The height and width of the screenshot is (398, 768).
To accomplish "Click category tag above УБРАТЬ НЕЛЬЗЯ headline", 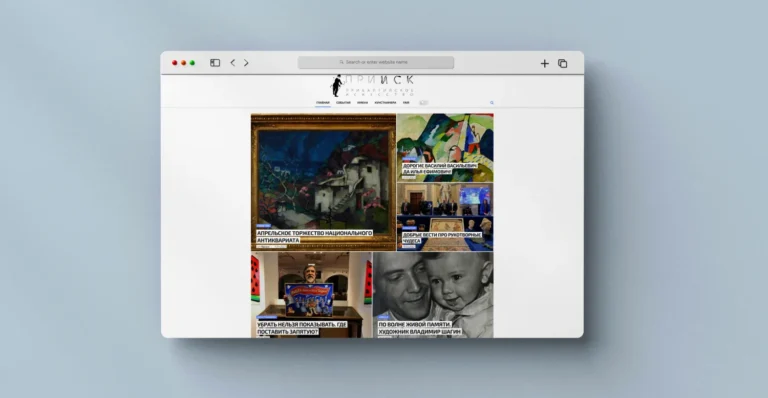I will click(267, 318).
